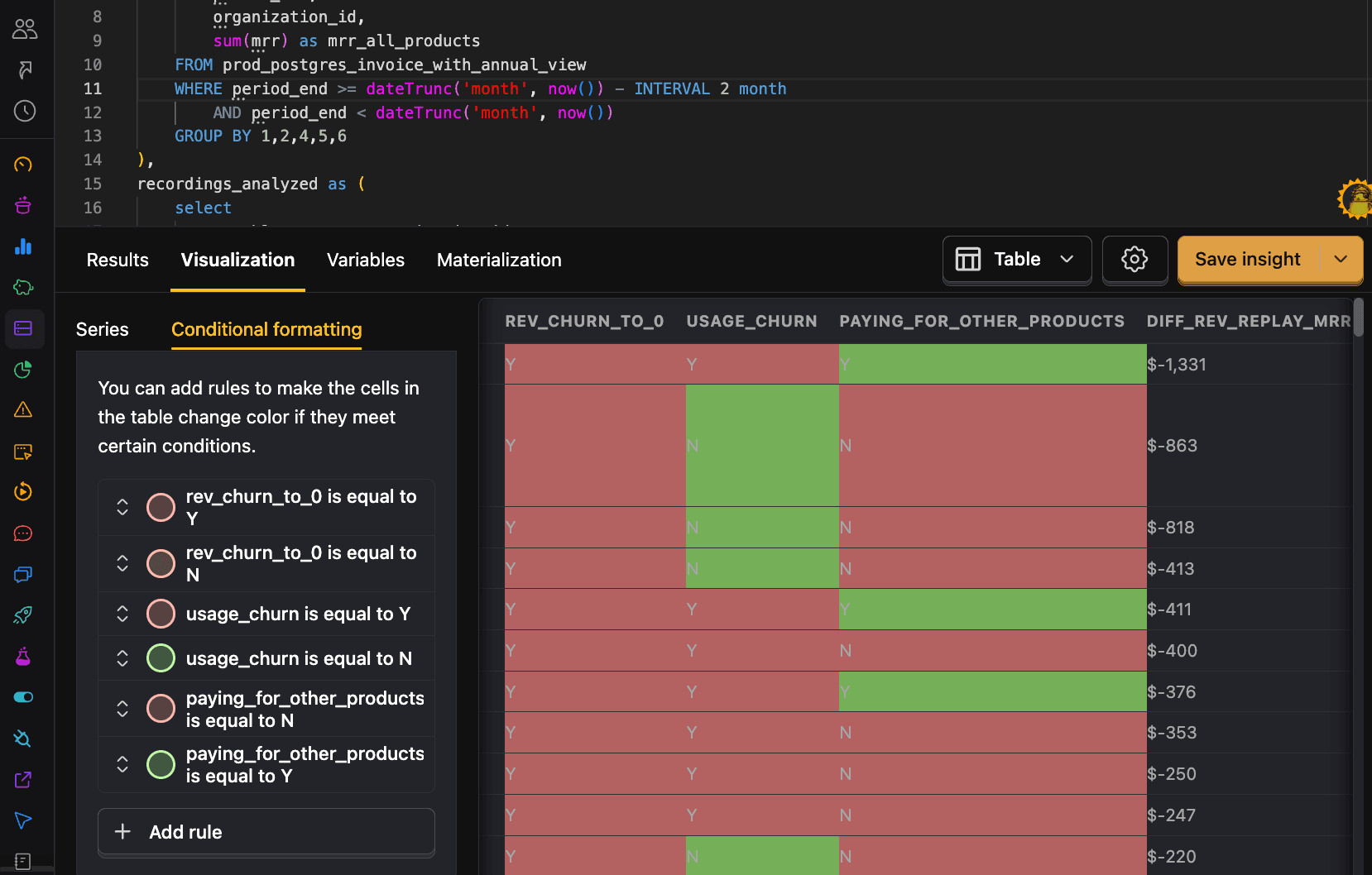
Task: Select the Conditional formatting sub-tab
Action: pyautogui.click(x=266, y=330)
